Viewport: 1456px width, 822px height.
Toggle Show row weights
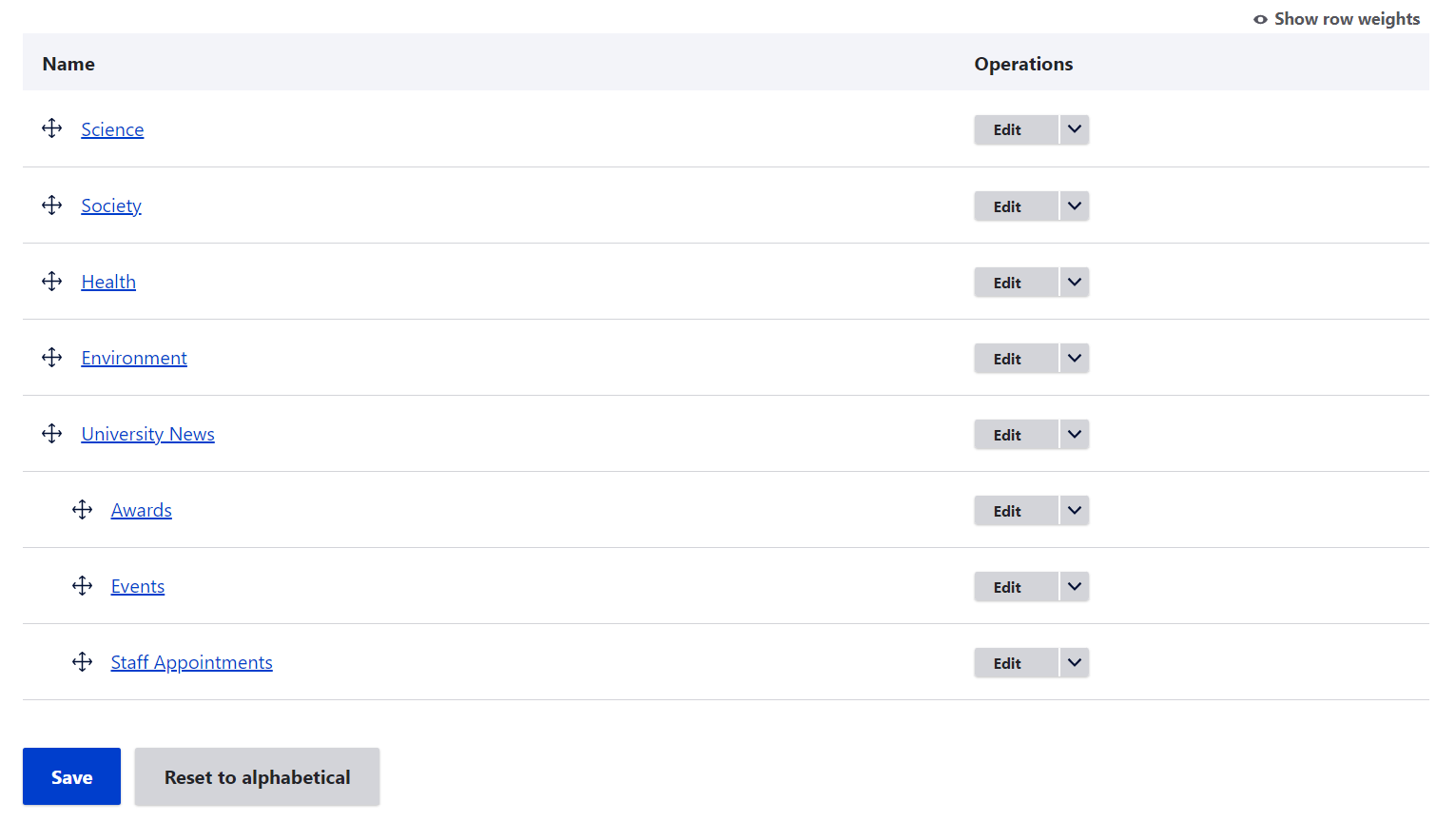1336,19
